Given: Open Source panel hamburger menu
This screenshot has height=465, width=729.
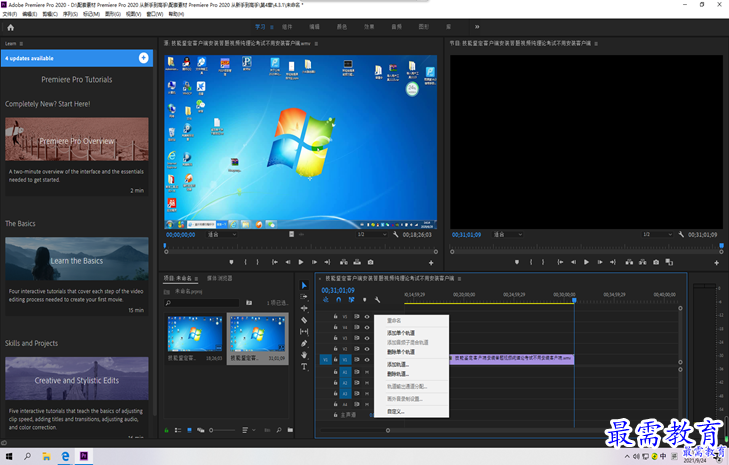Looking at the screenshot, I should tap(316, 44).
